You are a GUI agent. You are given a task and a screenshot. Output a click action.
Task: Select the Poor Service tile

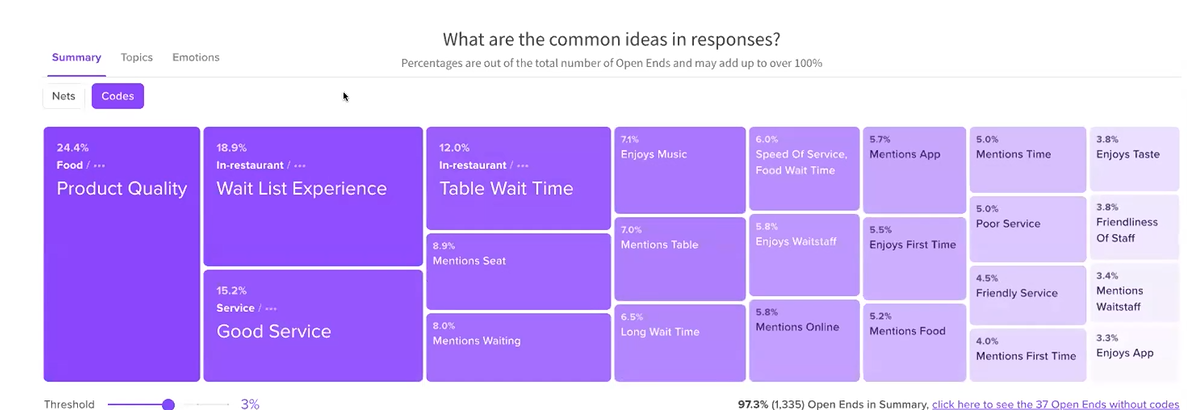pyautogui.click(x=1028, y=228)
